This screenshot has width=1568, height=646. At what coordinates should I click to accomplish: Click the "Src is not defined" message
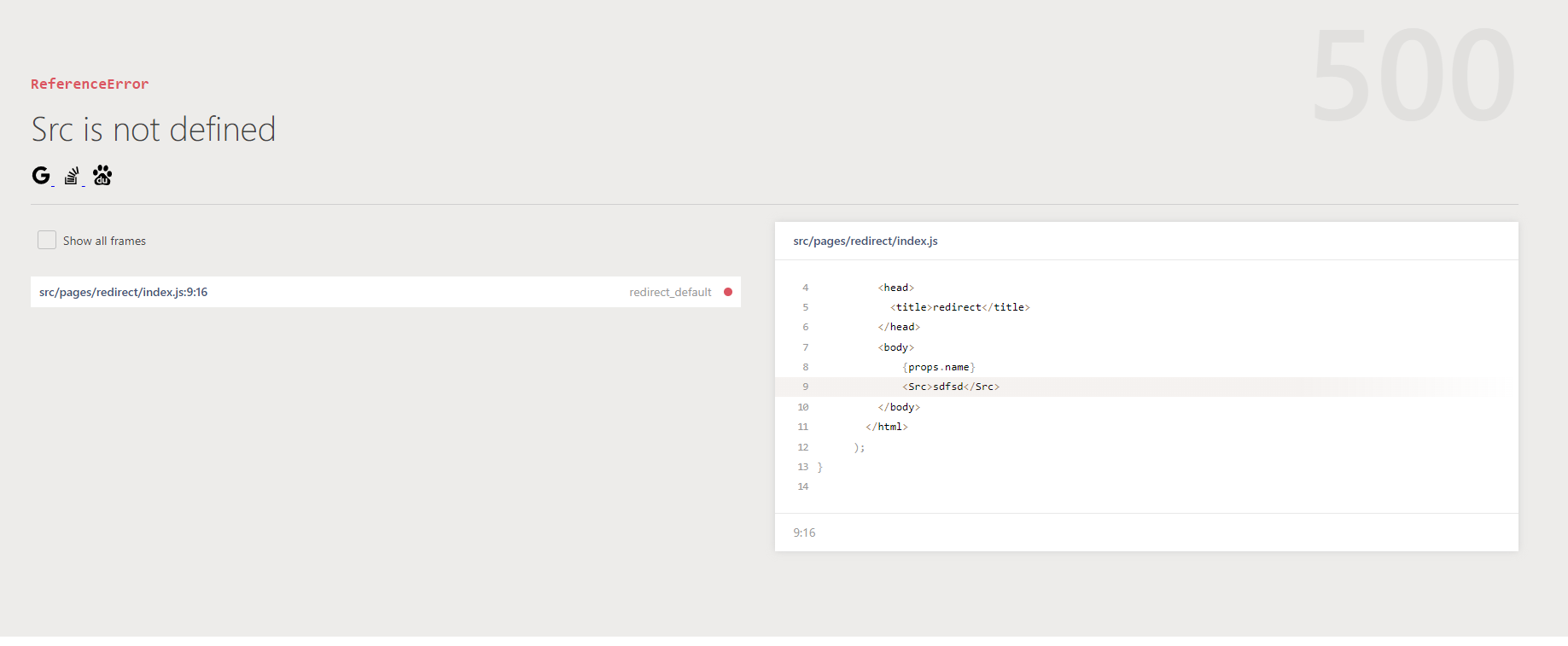point(154,130)
